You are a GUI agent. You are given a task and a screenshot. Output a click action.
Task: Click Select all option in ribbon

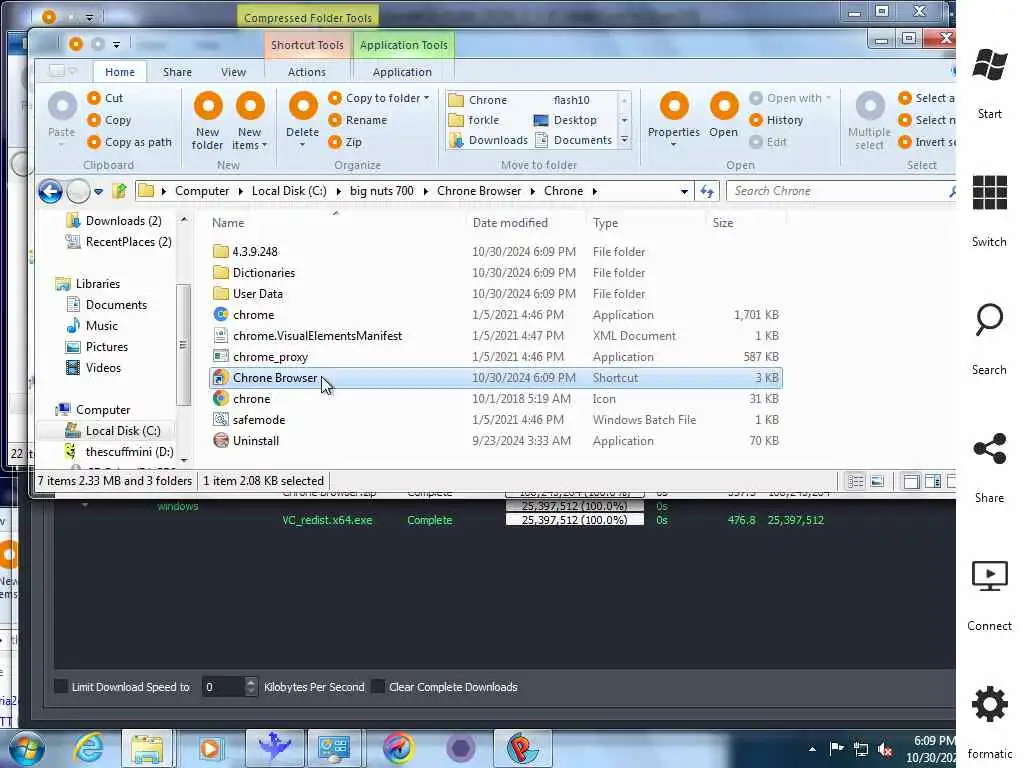coord(926,98)
